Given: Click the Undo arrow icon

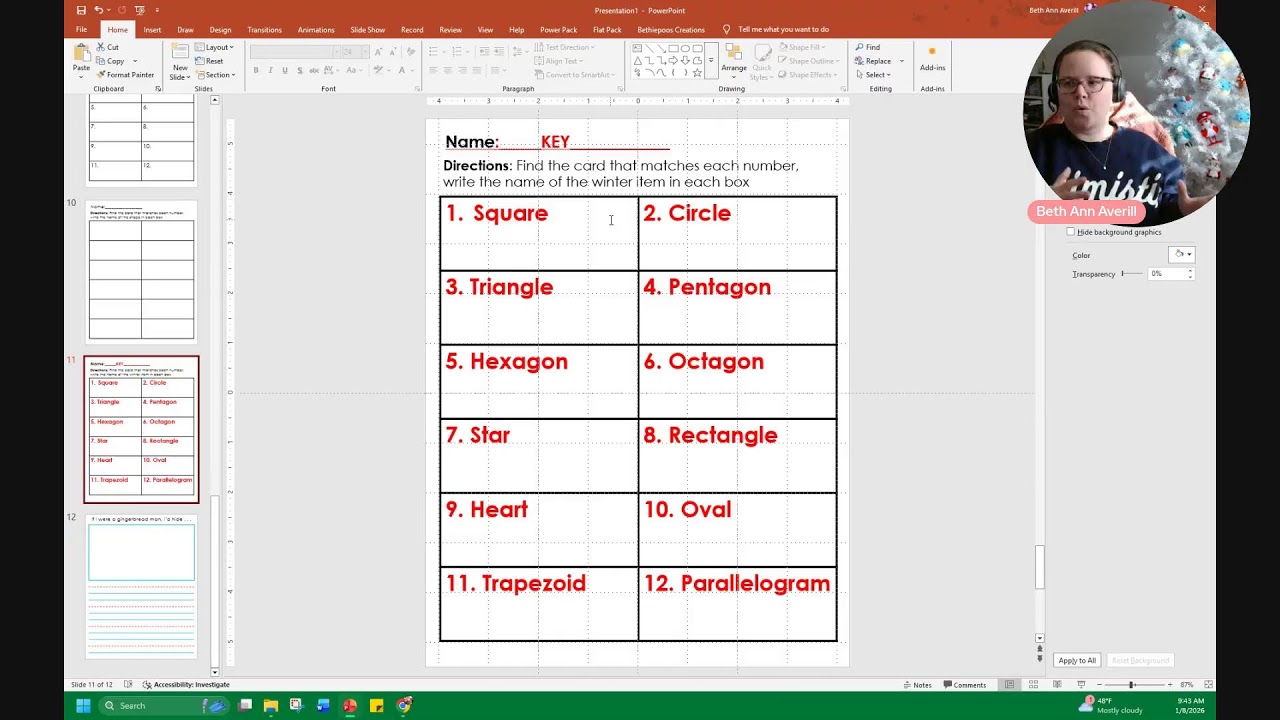Looking at the screenshot, I should (x=99, y=10).
